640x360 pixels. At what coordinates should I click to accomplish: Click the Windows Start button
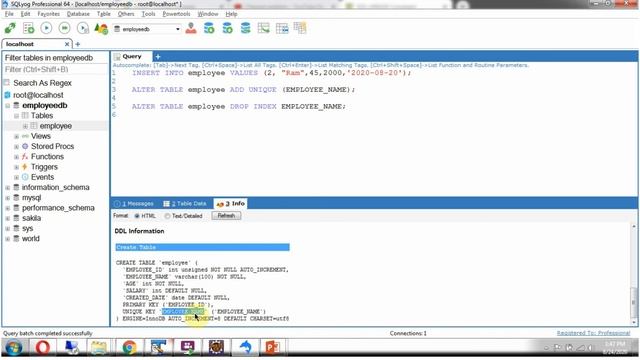coord(13,347)
